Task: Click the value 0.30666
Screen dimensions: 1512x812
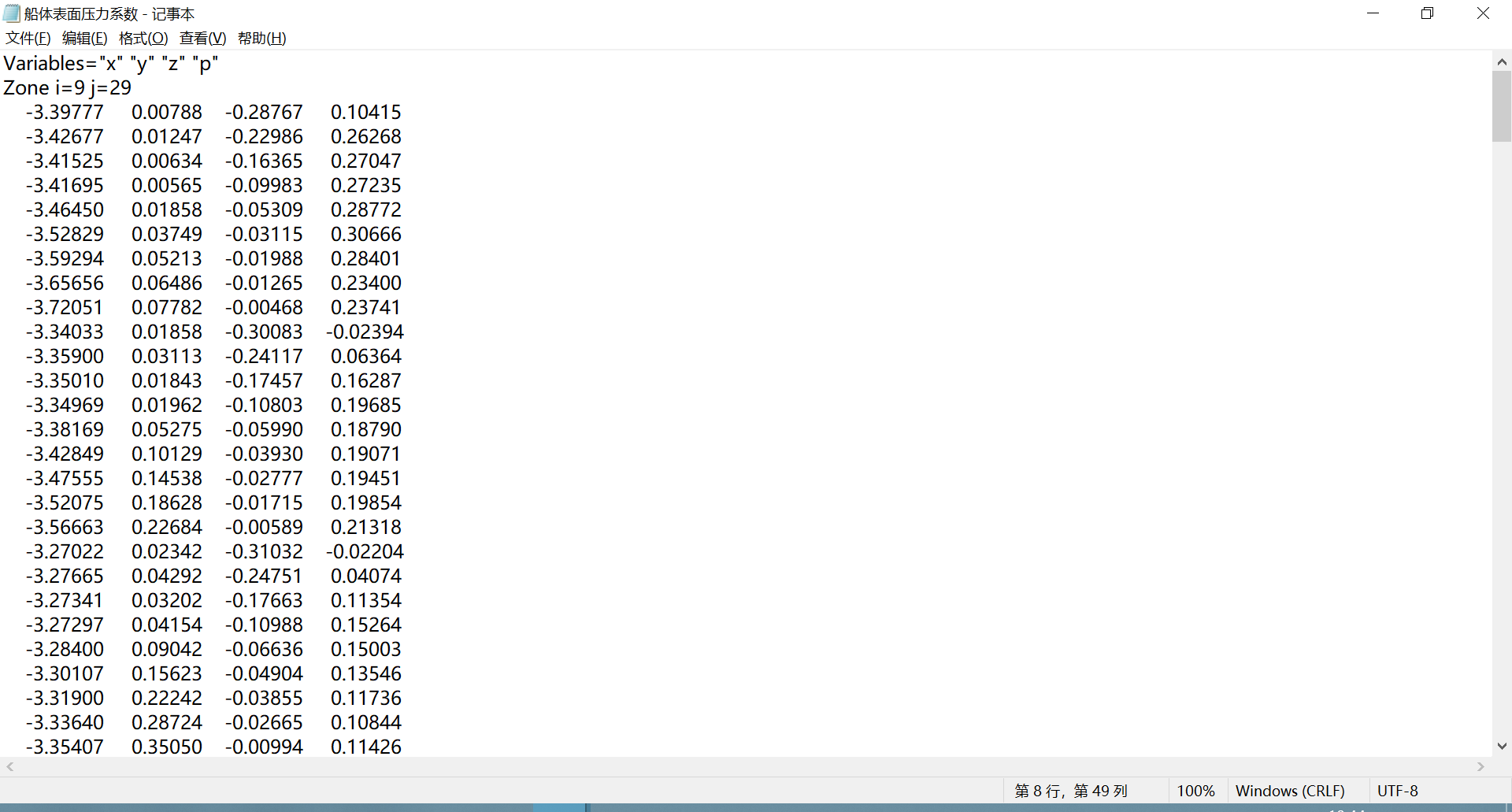Action: pyautogui.click(x=366, y=235)
